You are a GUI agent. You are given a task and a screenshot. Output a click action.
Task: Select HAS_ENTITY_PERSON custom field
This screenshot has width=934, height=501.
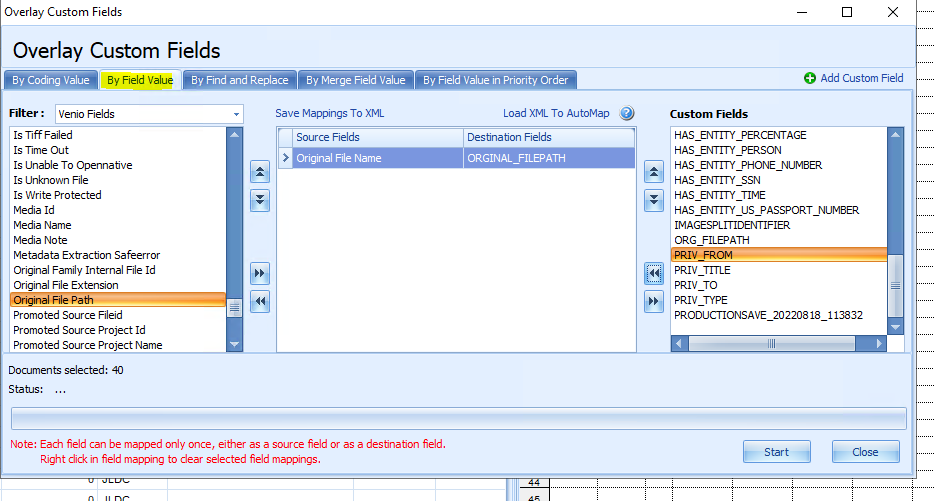(779, 150)
